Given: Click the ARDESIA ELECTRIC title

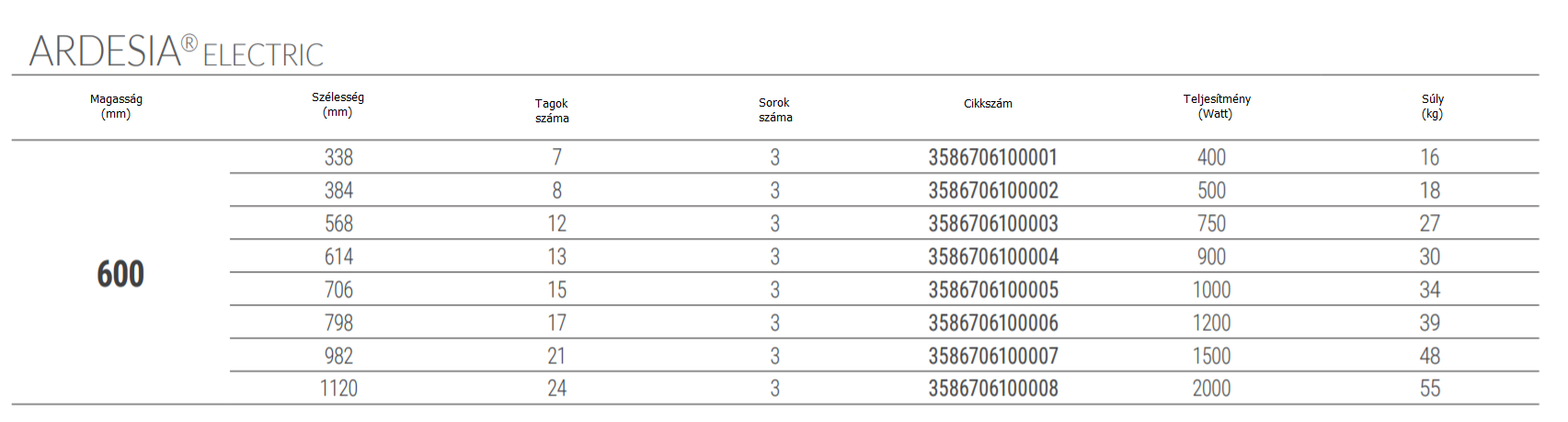Looking at the screenshot, I should pyautogui.click(x=177, y=51).
